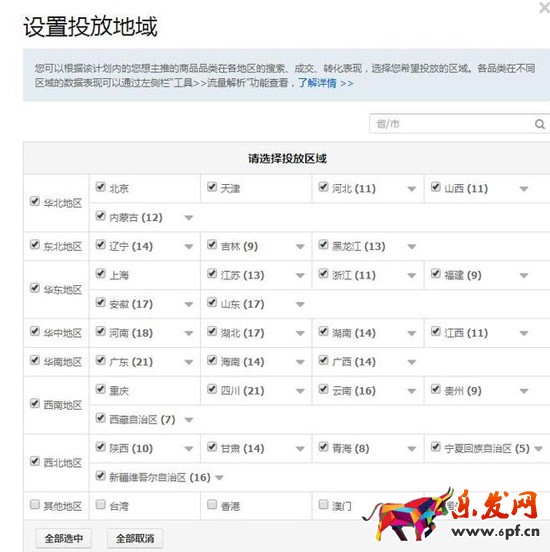Expand the 江苏 (13) dropdown arrow

(x=300, y=276)
